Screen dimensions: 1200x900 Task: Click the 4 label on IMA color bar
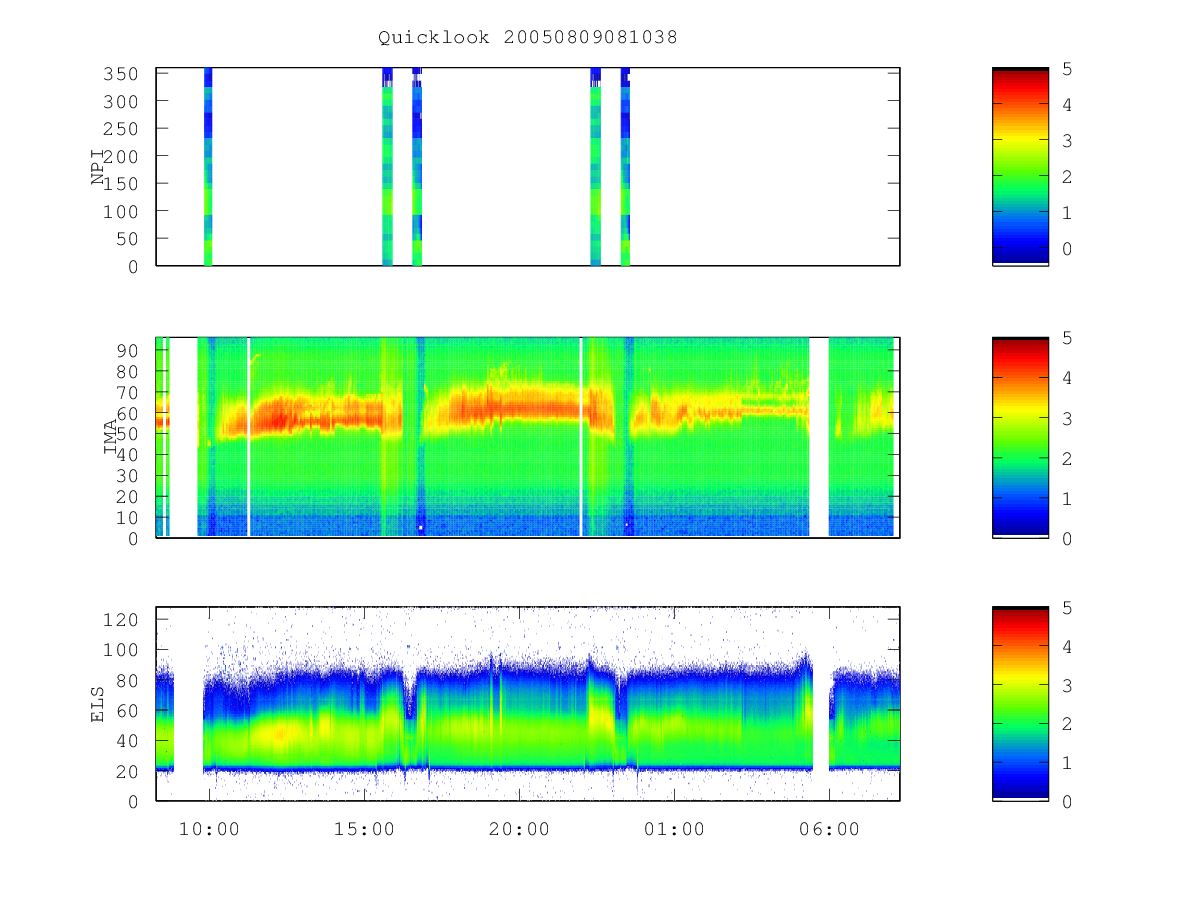1067,378
